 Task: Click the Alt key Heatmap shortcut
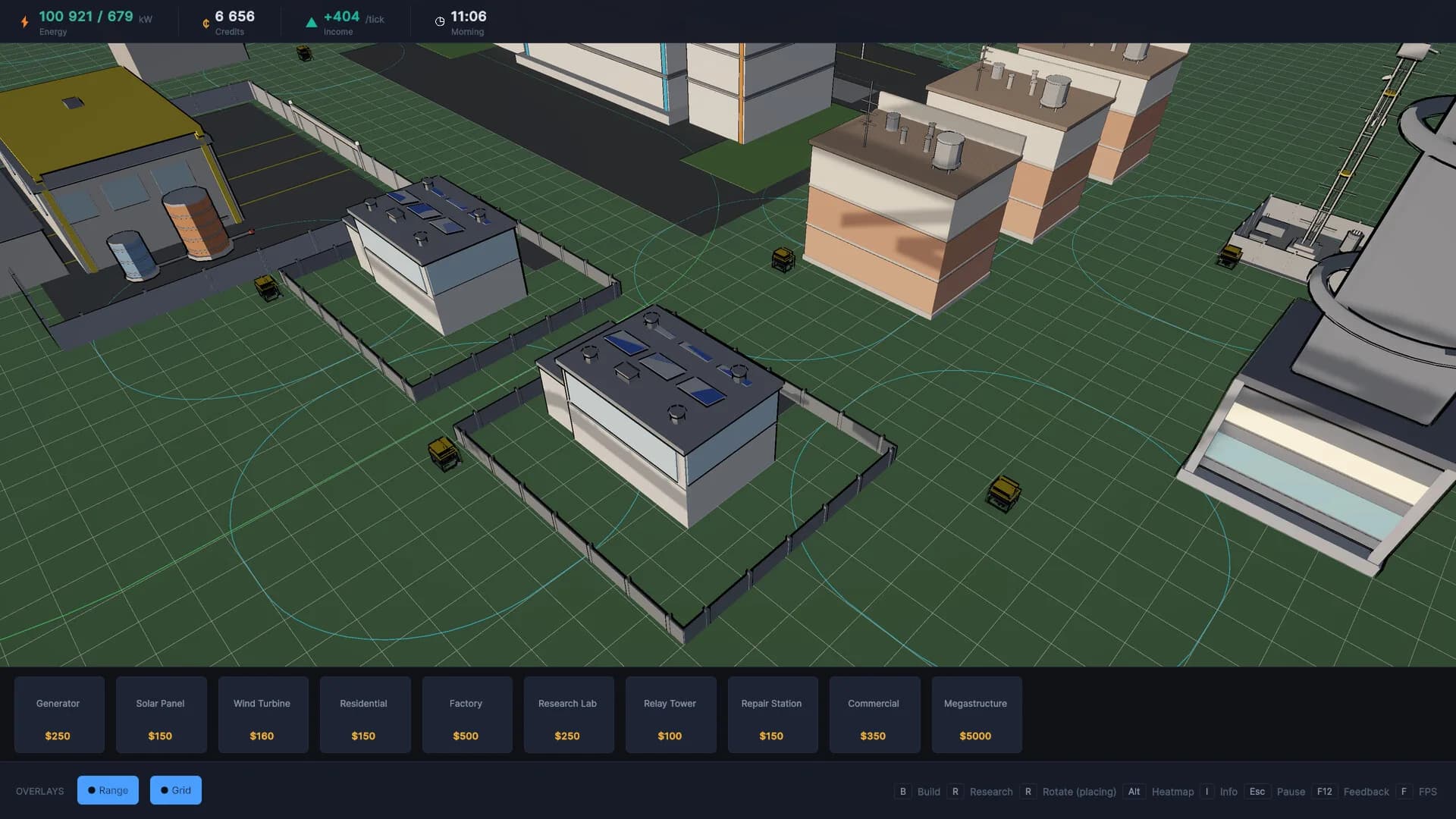(x=1158, y=792)
